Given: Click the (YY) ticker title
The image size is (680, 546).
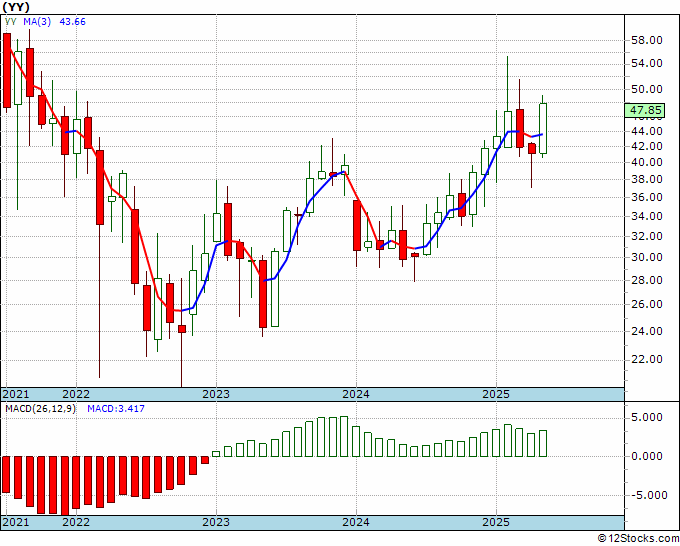Looking at the screenshot, I should click(16, 7).
